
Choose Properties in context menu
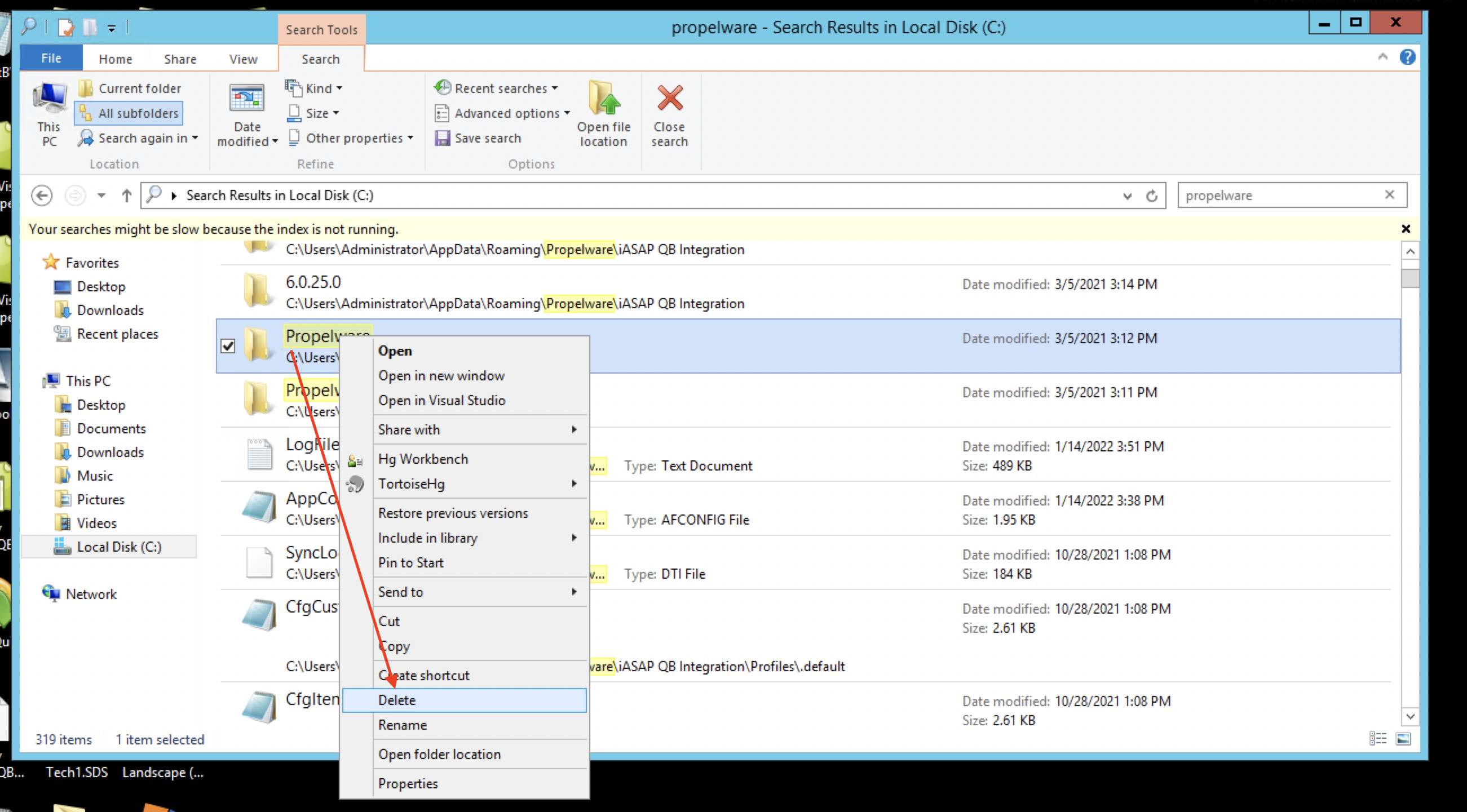click(x=464, y=784)
